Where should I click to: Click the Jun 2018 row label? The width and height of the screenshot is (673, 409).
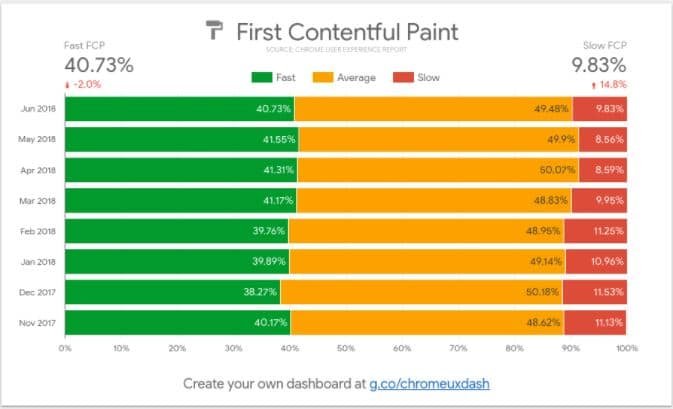click(x=40, y=109)
